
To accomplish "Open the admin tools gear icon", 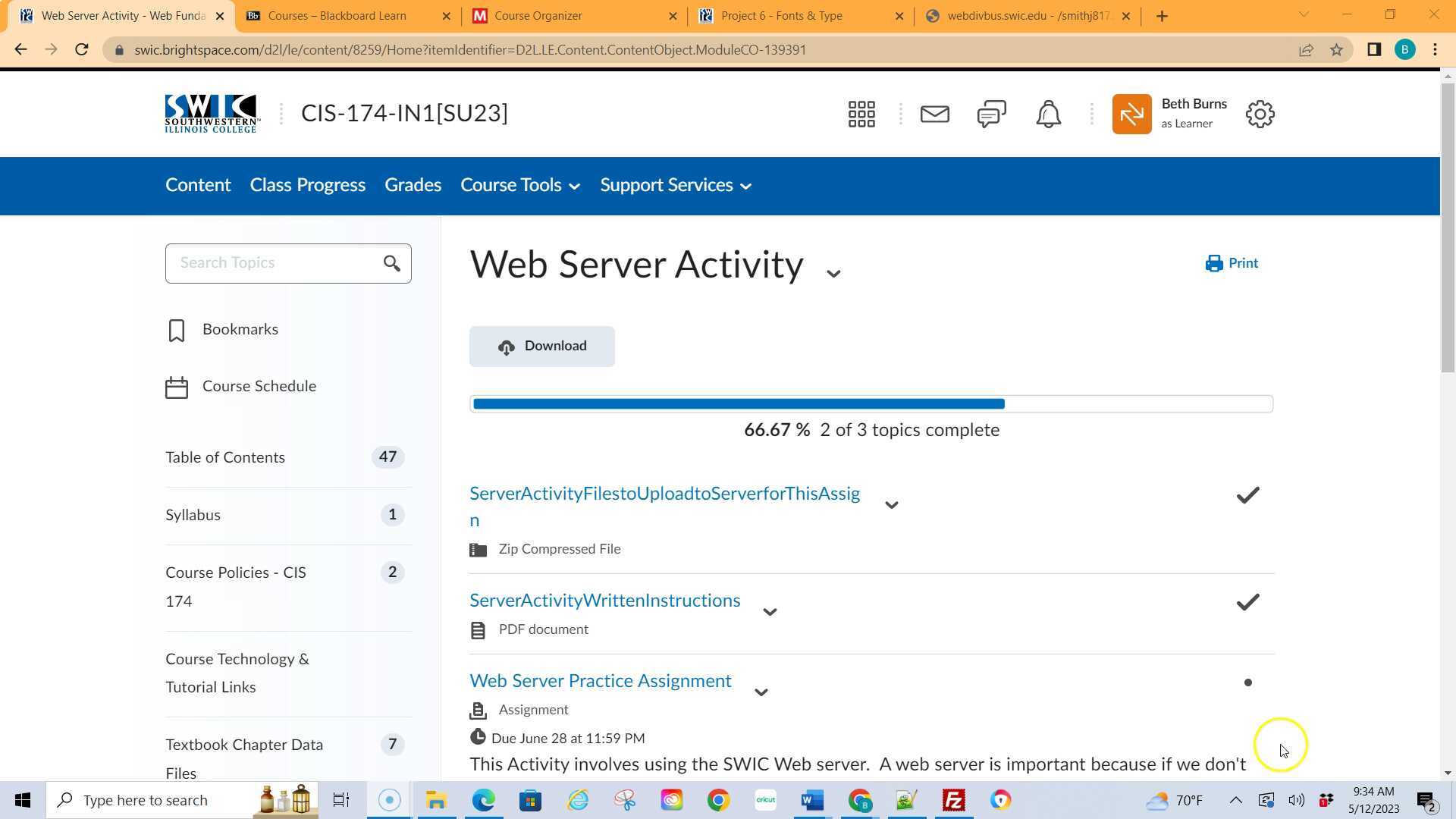I will pos(1260,115).
